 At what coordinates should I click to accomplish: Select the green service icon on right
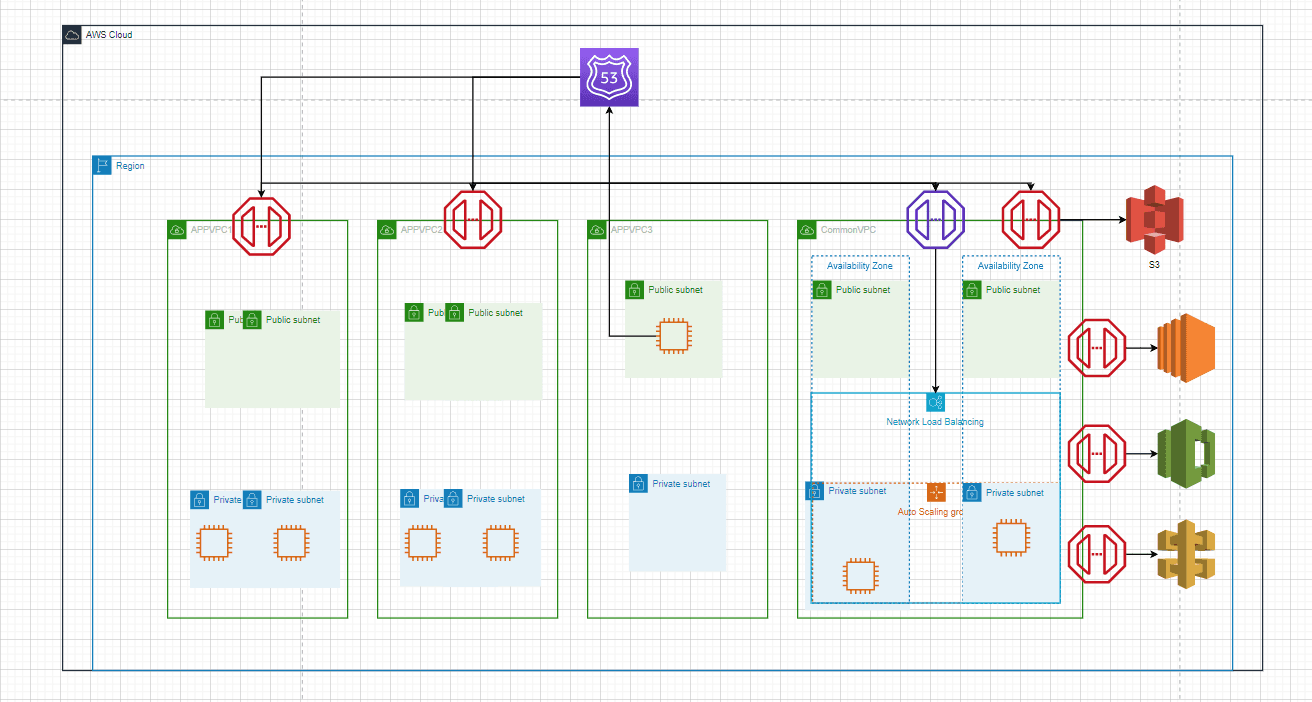(x=1184, y=453)
